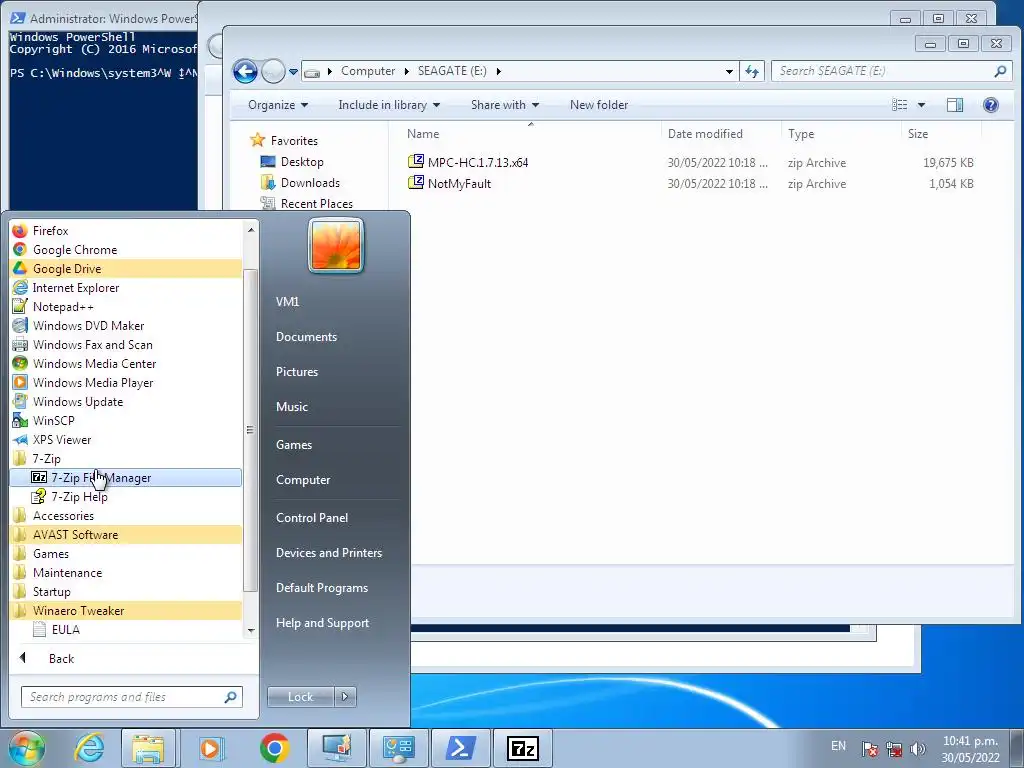Open Internet Explorer taskbar icon

click(89, 748)
